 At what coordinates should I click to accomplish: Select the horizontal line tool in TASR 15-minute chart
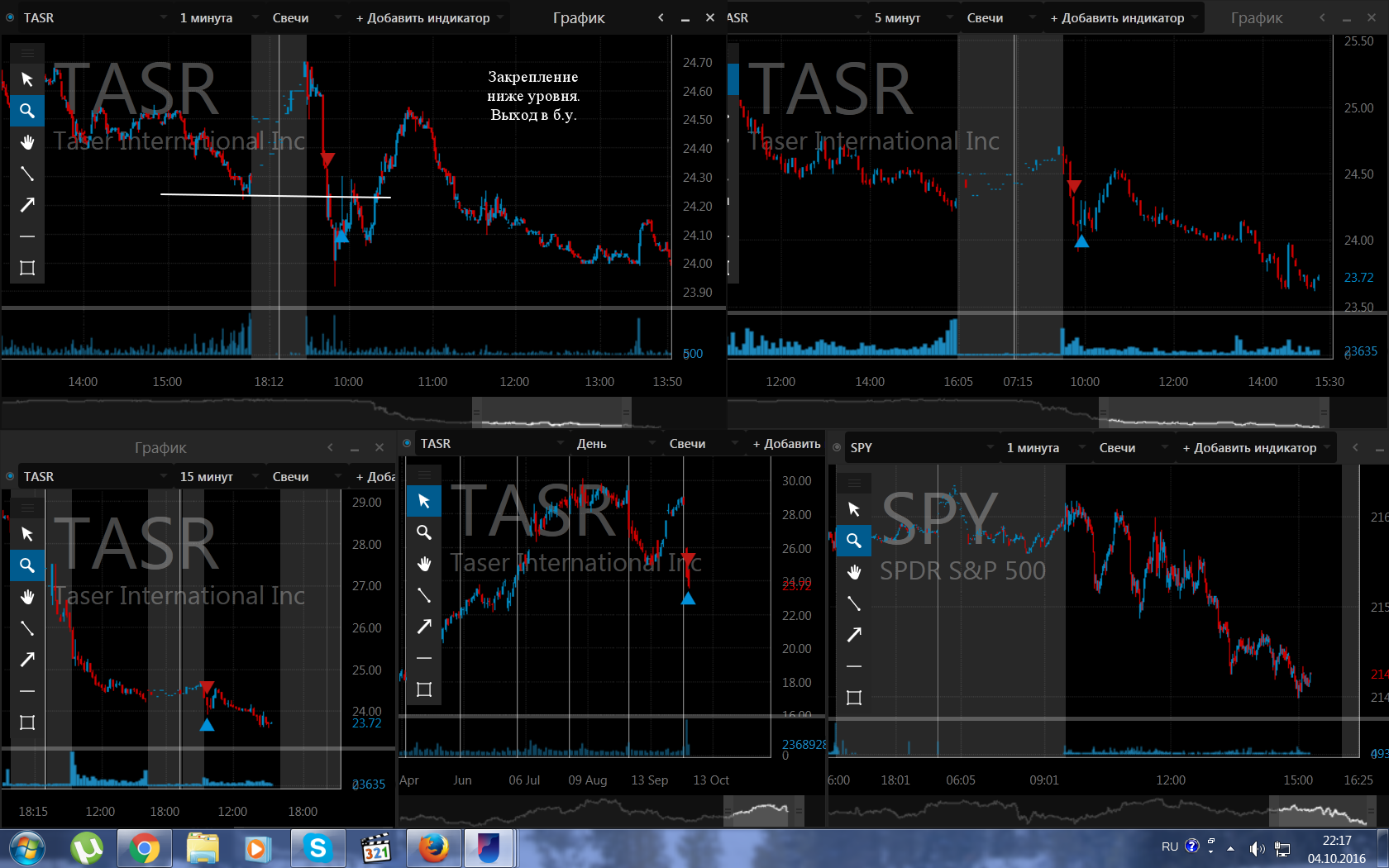point(27,691)
